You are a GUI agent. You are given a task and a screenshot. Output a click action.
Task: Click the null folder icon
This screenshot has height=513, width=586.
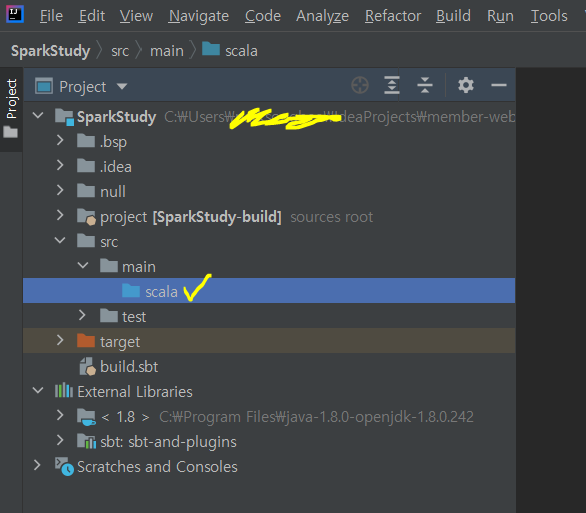click(x=86, y=191)
